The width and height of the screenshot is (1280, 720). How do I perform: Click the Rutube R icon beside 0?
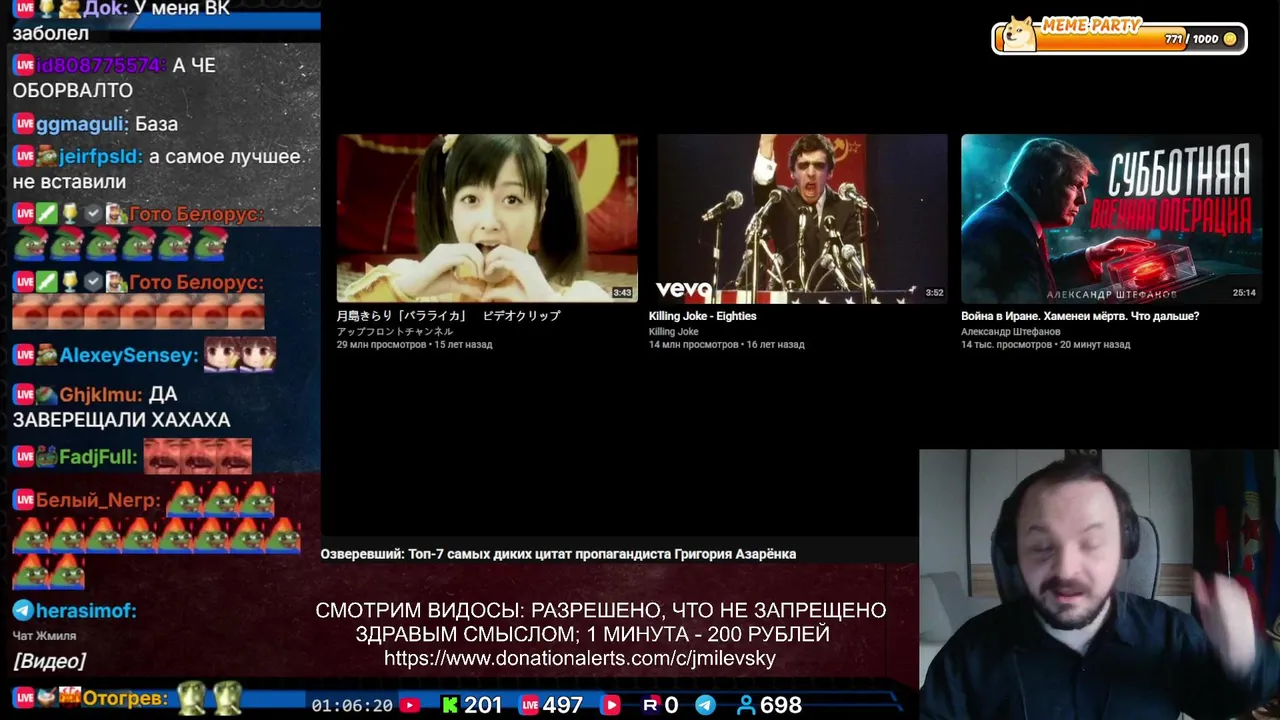coord(650,705)
